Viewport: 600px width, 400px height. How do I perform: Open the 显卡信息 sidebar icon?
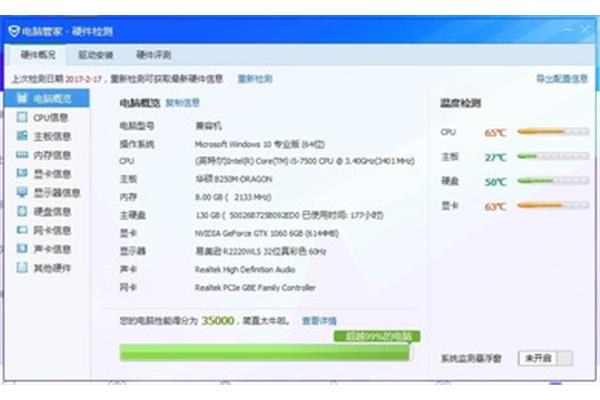click(x=22, y=173)
